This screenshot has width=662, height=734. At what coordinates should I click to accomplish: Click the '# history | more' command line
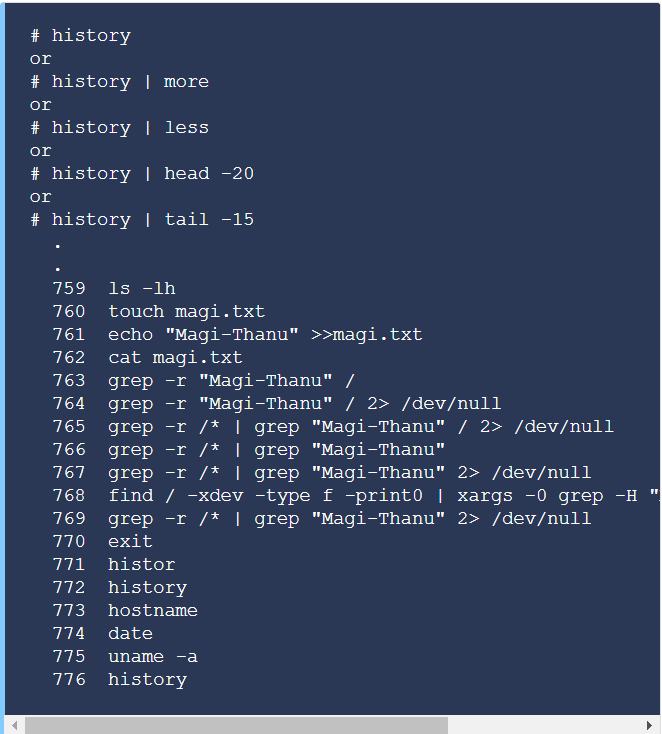119,82
